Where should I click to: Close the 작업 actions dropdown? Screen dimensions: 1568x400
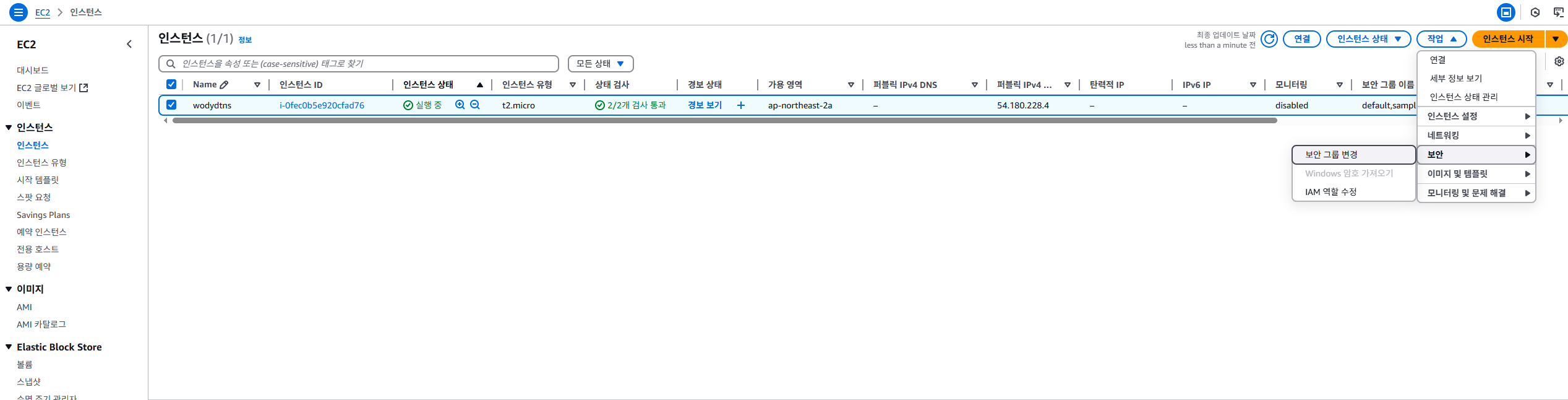click(1441, 39)
